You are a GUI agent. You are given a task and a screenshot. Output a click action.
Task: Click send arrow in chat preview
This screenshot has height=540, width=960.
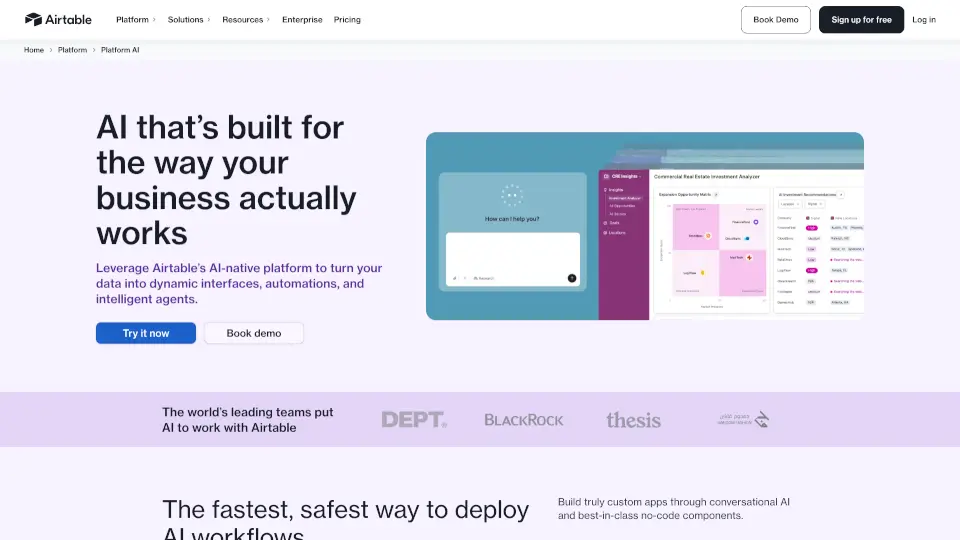pyautogui.click(x=572, y=278)
